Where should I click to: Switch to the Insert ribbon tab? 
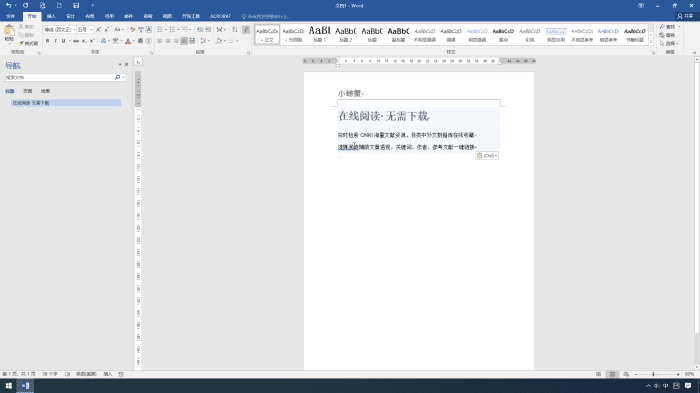point(51,16)
